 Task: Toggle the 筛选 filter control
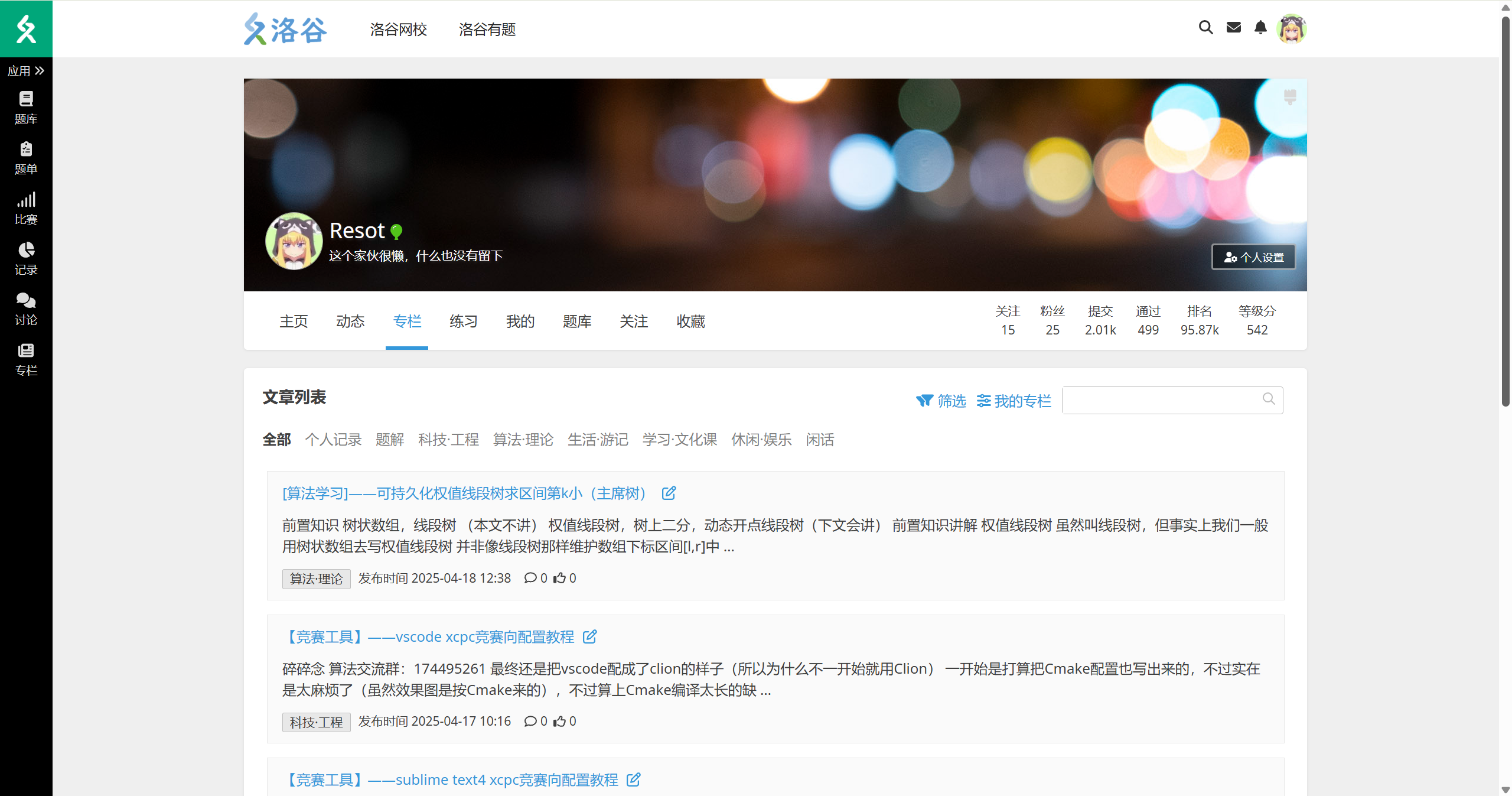click(x=942, y=401)
